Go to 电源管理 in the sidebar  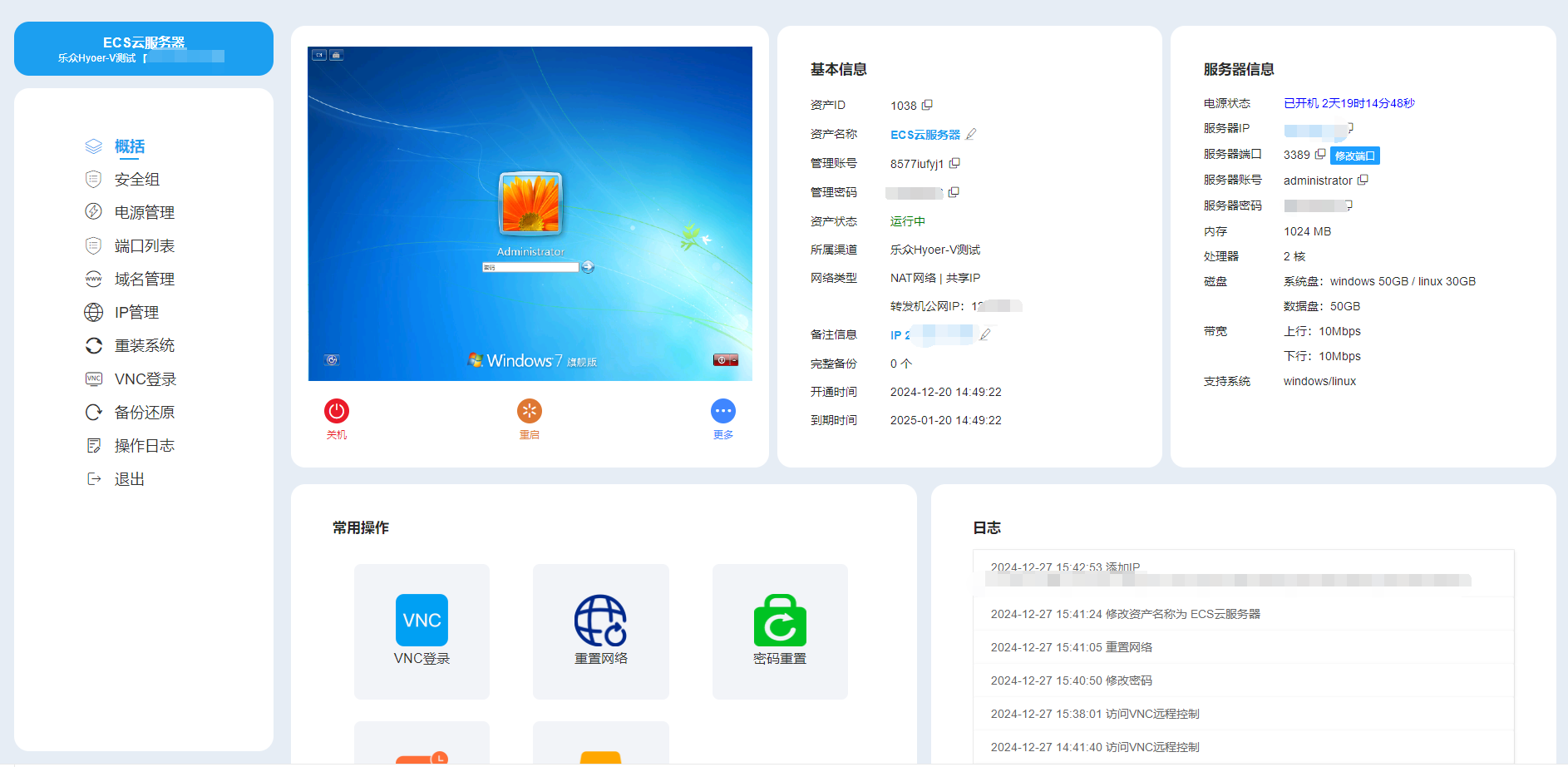tap(144, 213)
